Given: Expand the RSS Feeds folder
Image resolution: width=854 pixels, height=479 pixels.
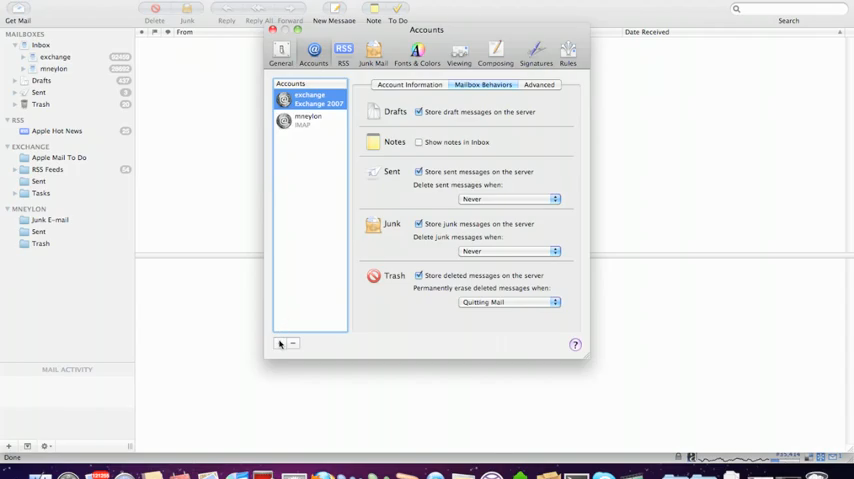Looking at the screenshot, I should coord(15,169).
